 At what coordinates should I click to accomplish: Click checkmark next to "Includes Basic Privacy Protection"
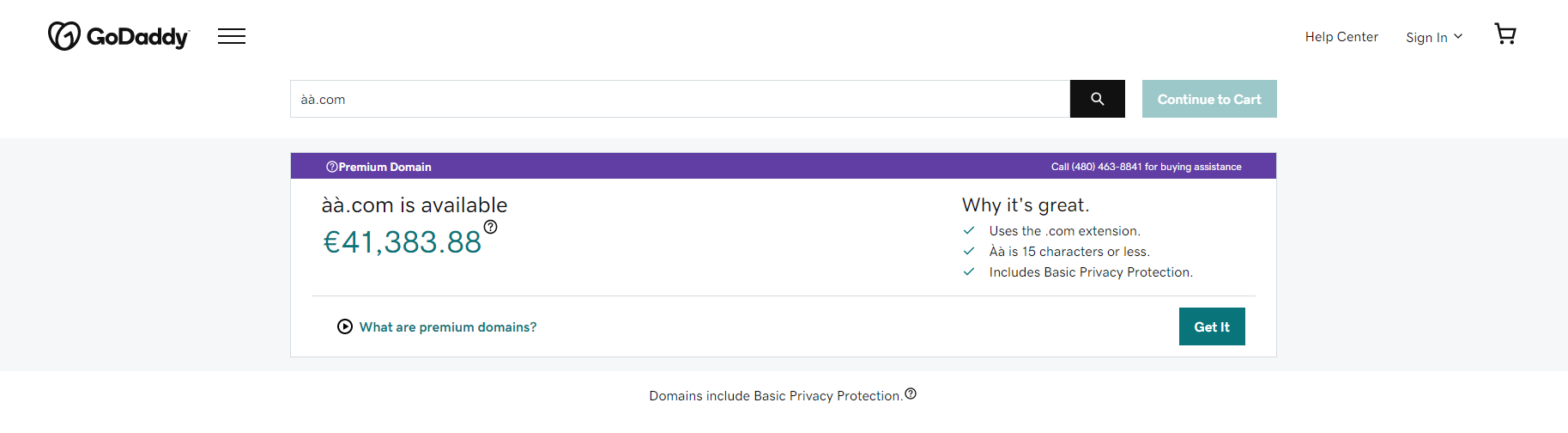point(969,271)
